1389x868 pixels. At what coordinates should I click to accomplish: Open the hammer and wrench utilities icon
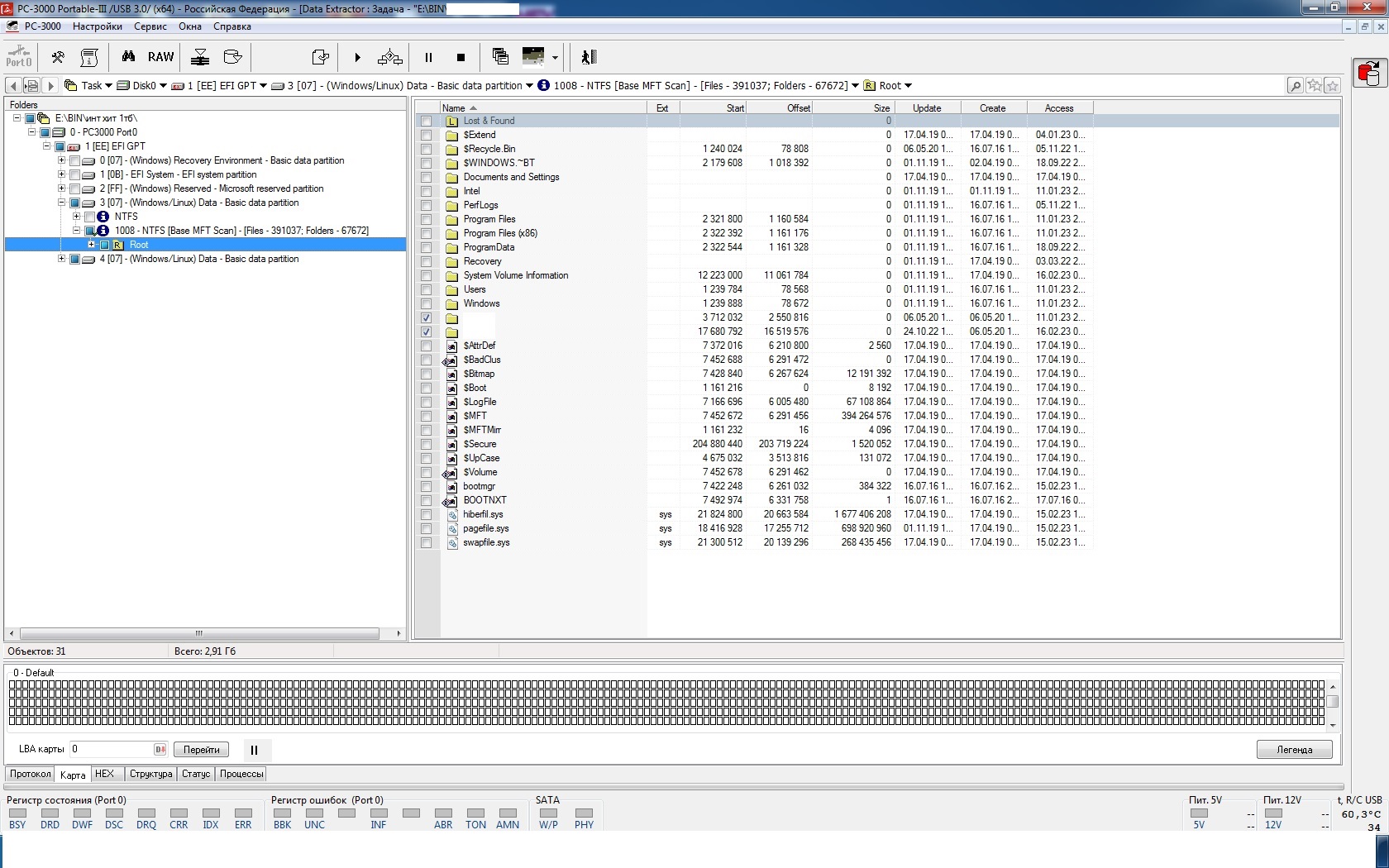(x=58, y=57)
